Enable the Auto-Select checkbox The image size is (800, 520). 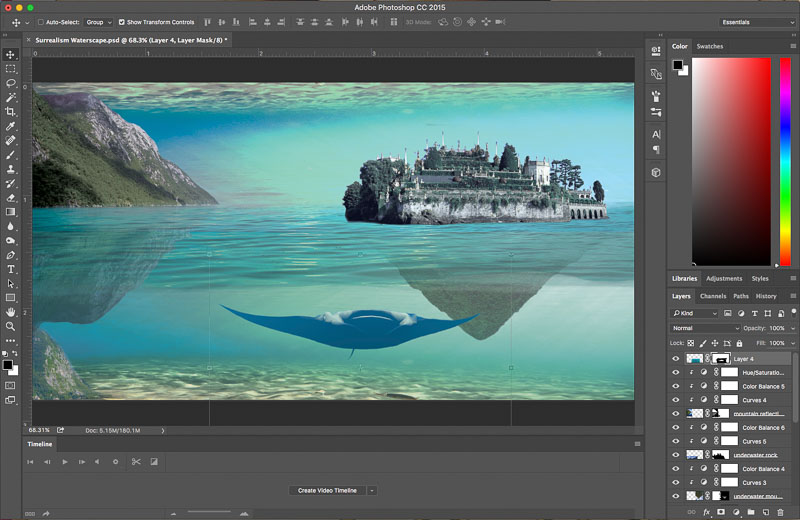point(41,22)
